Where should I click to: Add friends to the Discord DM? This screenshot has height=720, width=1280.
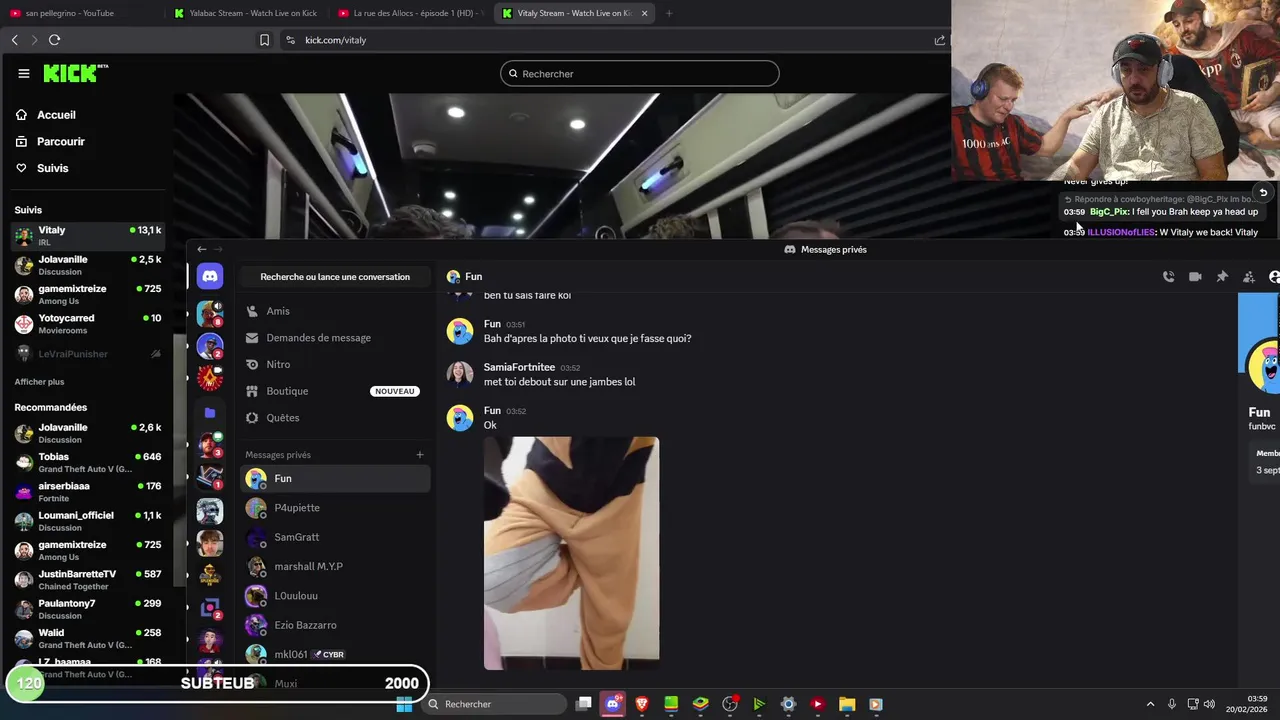1249,277
